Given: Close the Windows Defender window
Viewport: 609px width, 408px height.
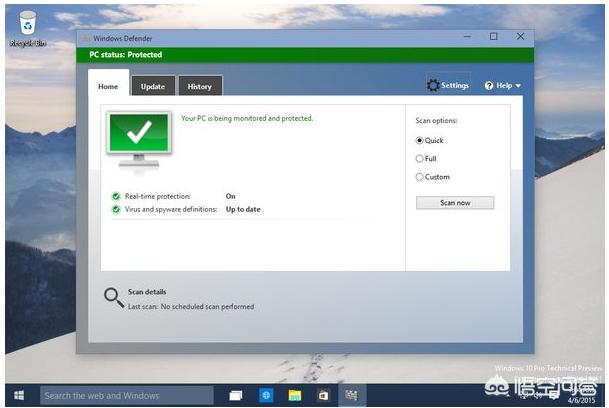Looking at the screenshot, I should pos(520,37).
